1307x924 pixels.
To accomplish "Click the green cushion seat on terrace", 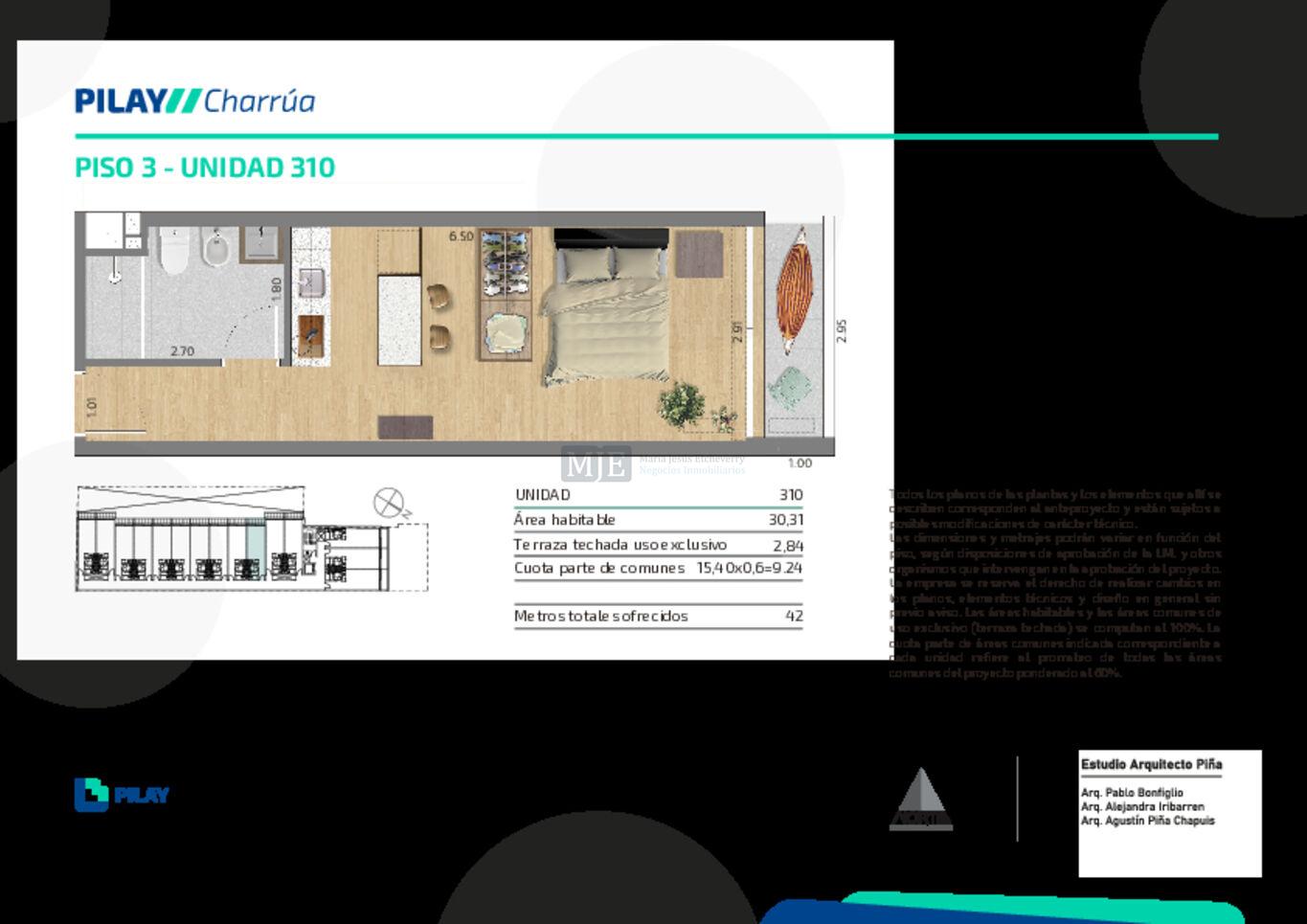I will point(792,389).
